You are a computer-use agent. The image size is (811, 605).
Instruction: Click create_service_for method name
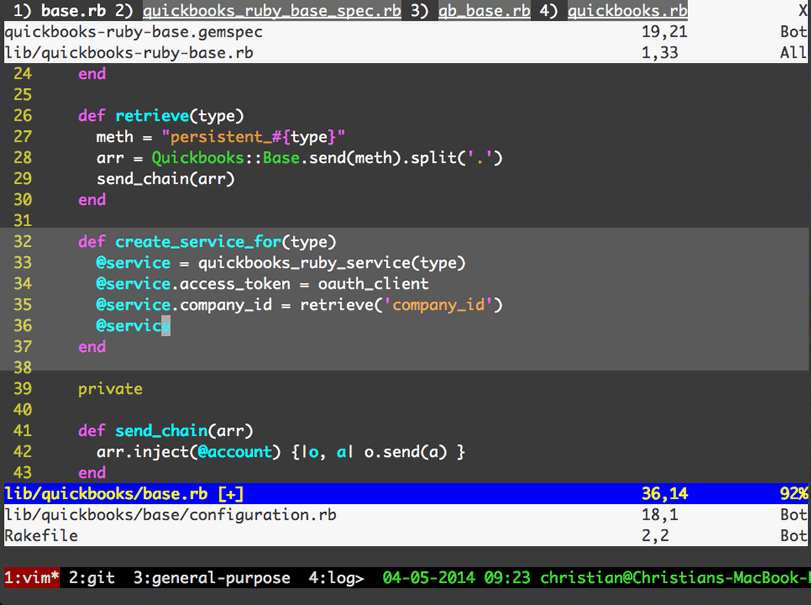[198, 242]
